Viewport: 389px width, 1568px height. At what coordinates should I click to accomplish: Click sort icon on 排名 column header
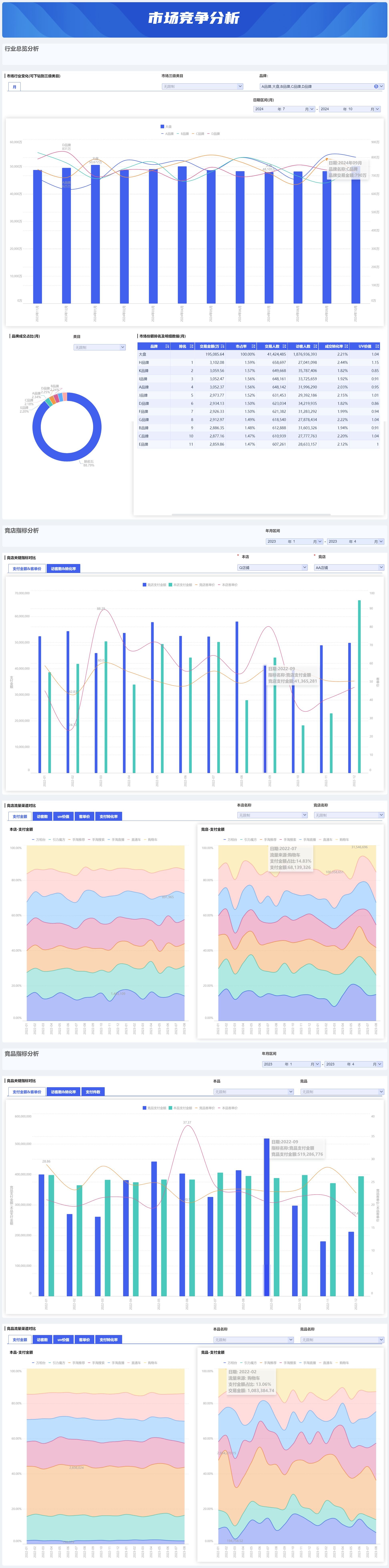191,346
